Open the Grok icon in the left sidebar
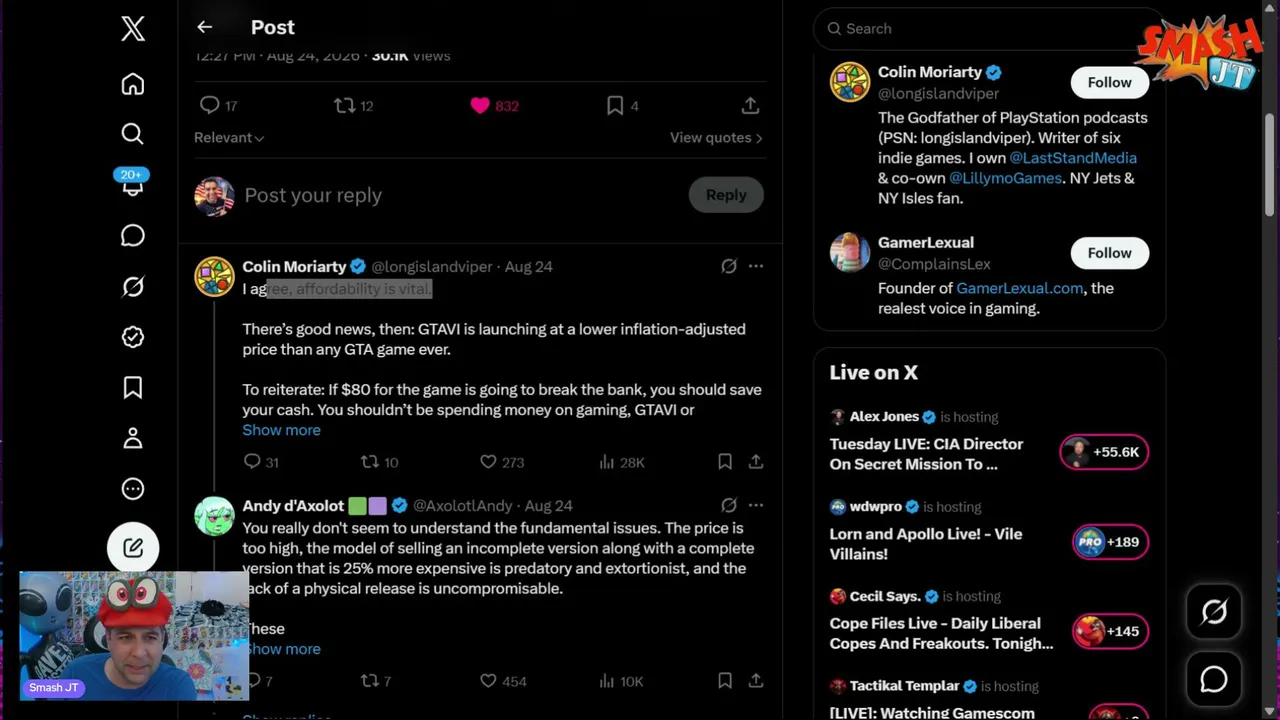Screen dimensions: 1280x720 (x=133, y=287)
